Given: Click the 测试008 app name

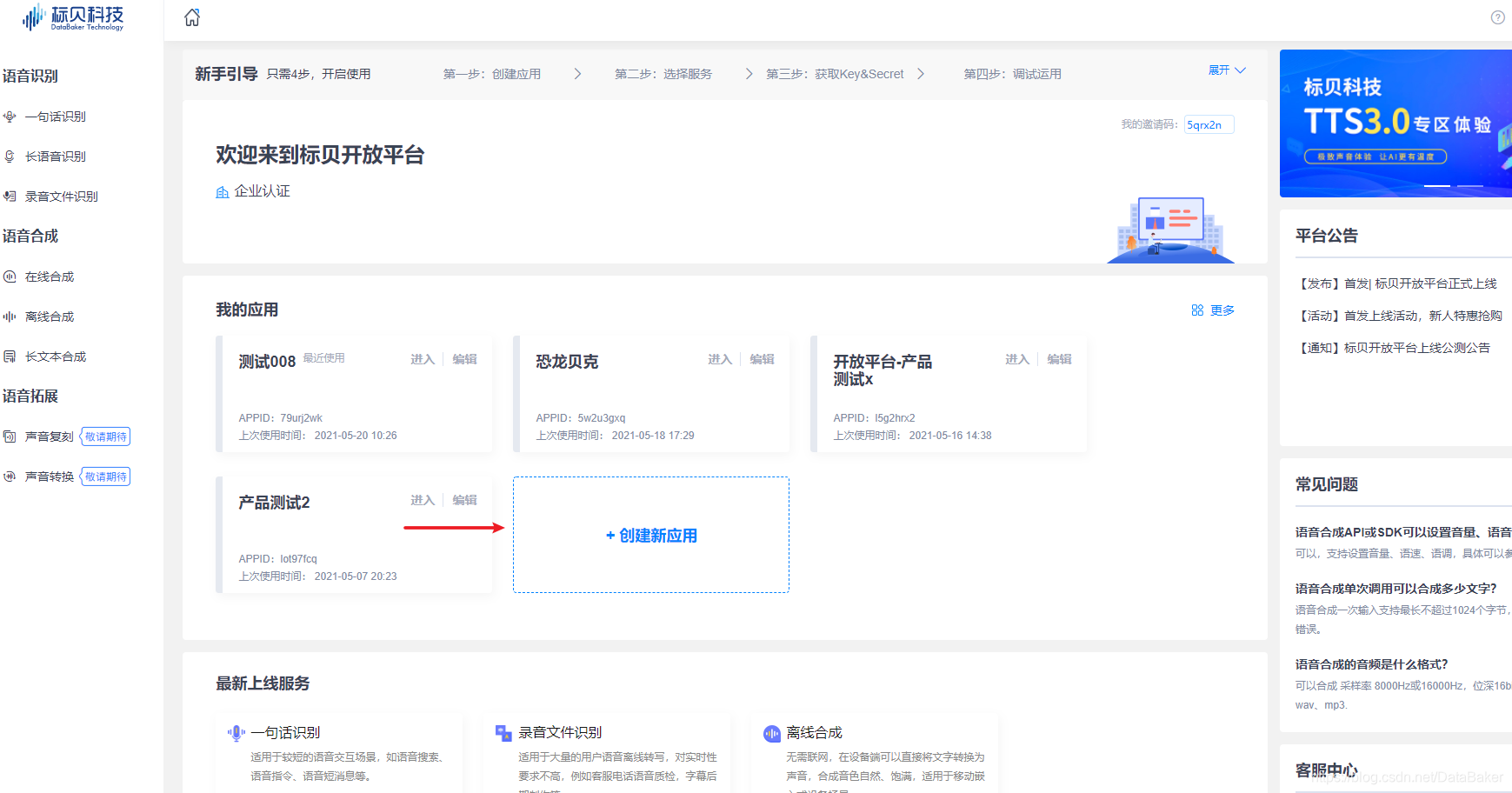Looking at the screenshot, I should pos(267,362).
